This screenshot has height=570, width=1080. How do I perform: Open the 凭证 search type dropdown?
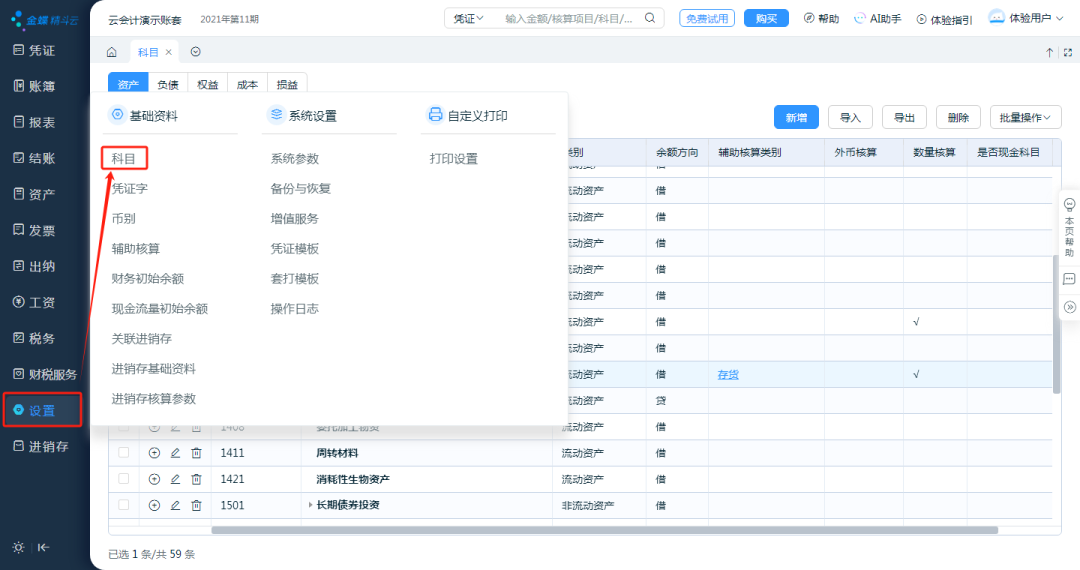click(468, 19)
